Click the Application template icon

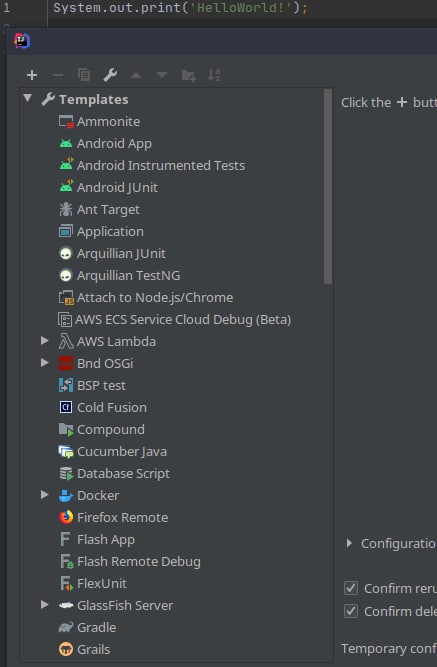coord(66,231)
